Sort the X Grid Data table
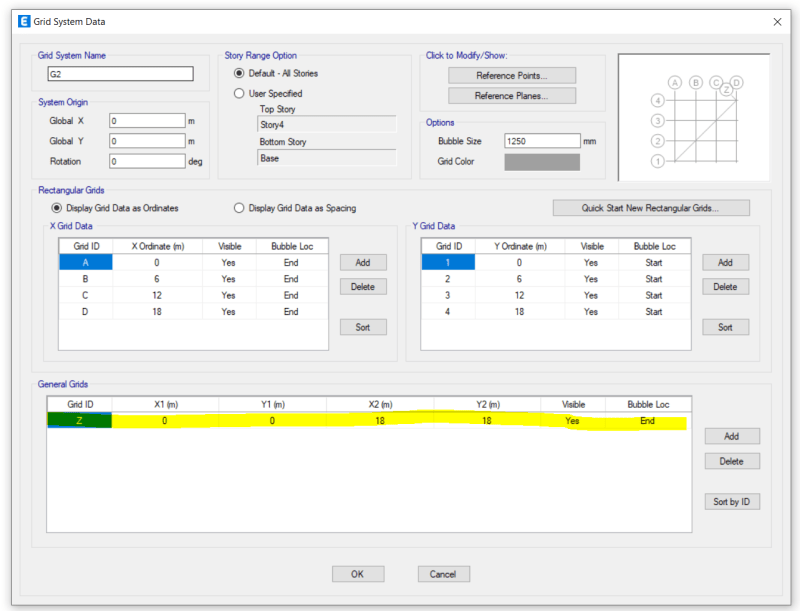This screenshot has width=800, height=611. tap(363, 327)
